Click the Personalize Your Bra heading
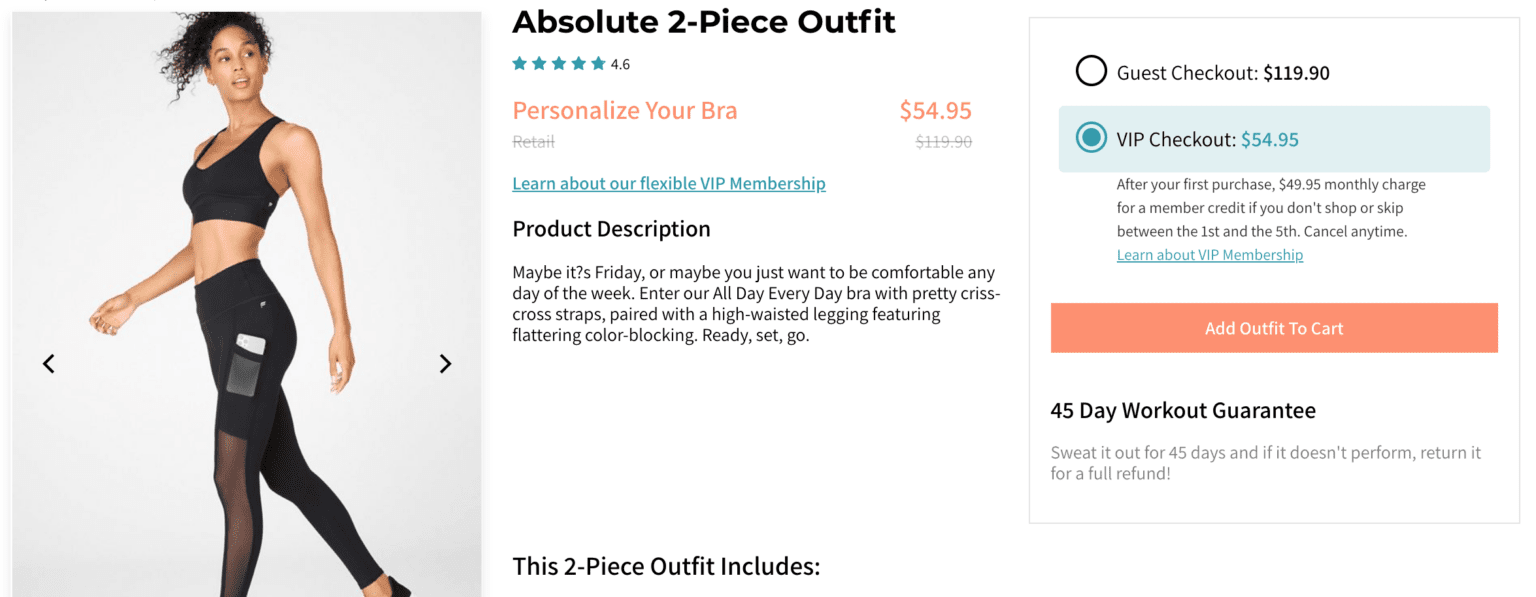This screenshot has height=597, width=1536. pyautogui.click(x=624, y=110)
